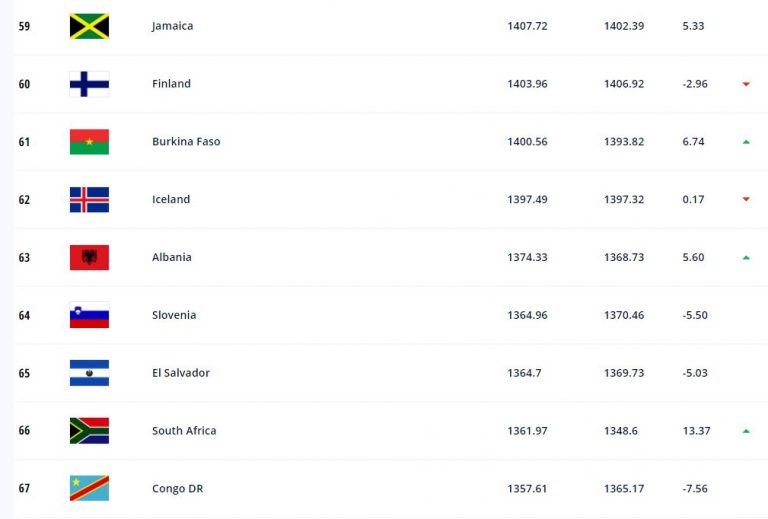Click the Finland flag icon
This screenshot has width=768, height=519.
coord(89,84)
